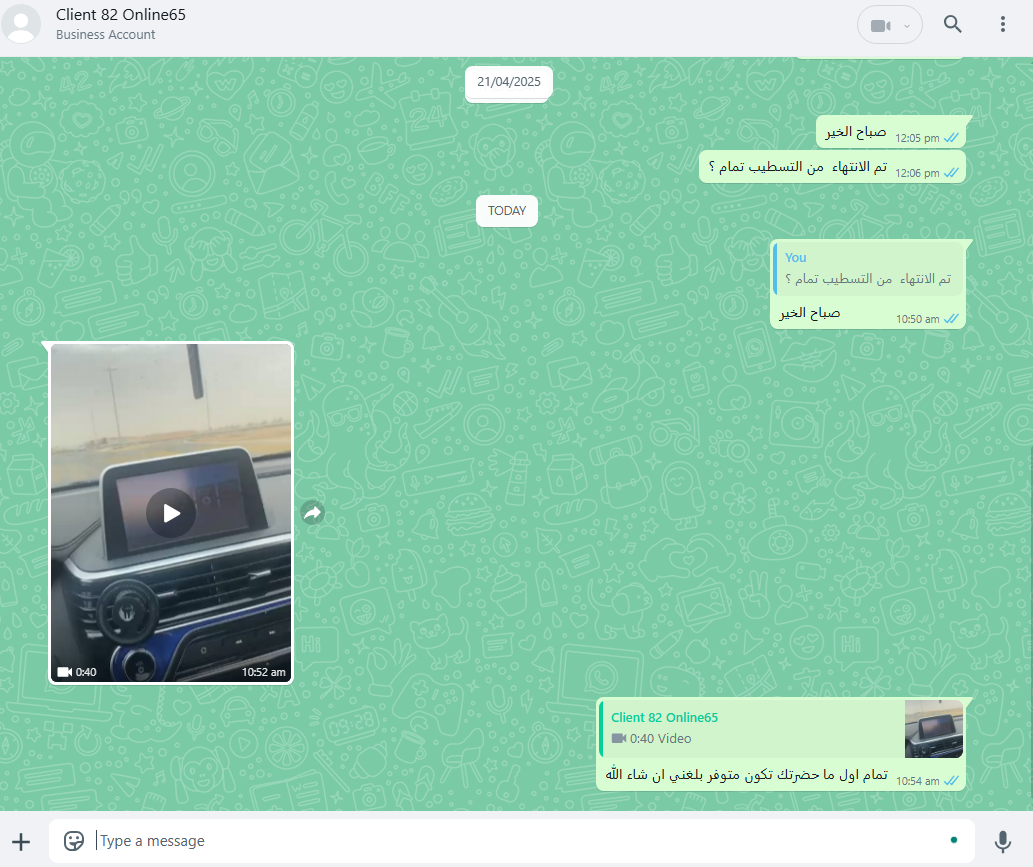Click the small video thumbnail in reply
Image resolution: width=1033 pixels, height=867 pixels.
click(x=934, y=729)
